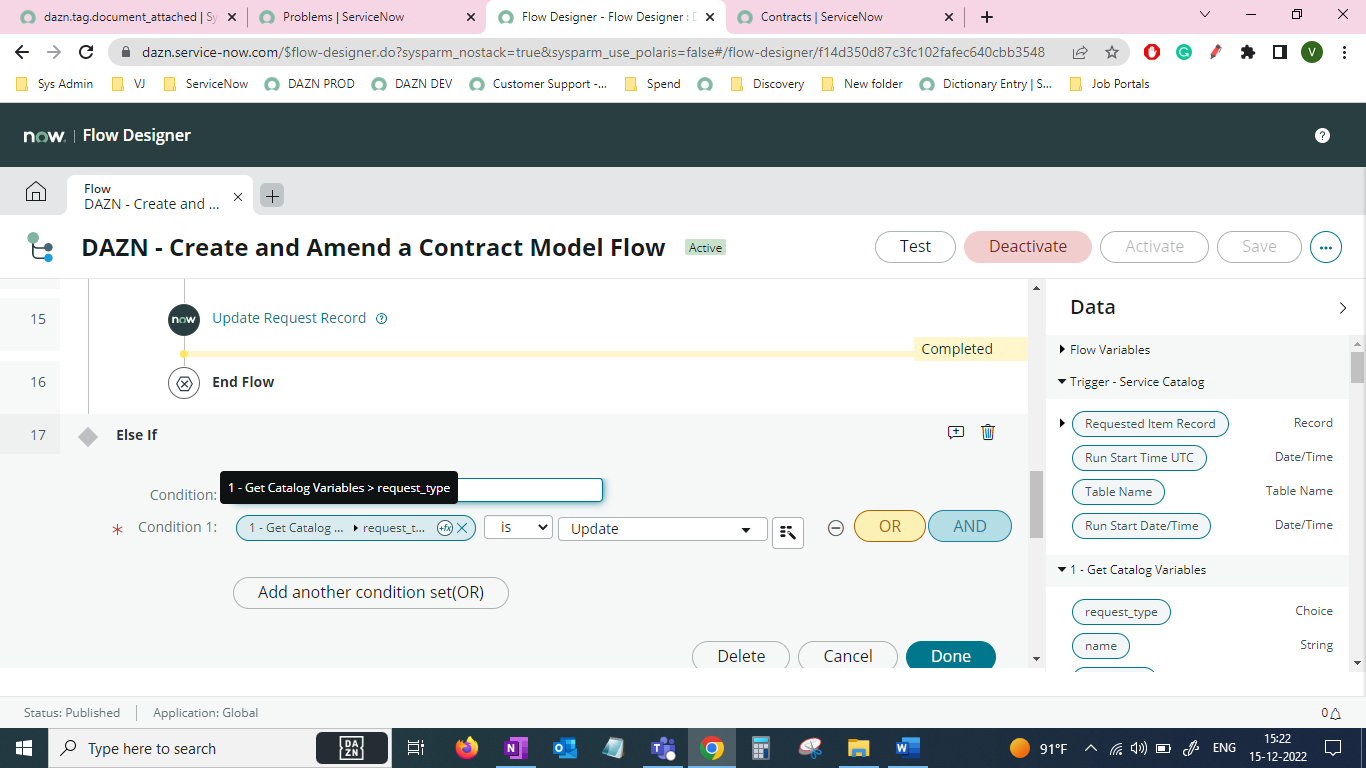Open the Update Request Record action link

289,318
